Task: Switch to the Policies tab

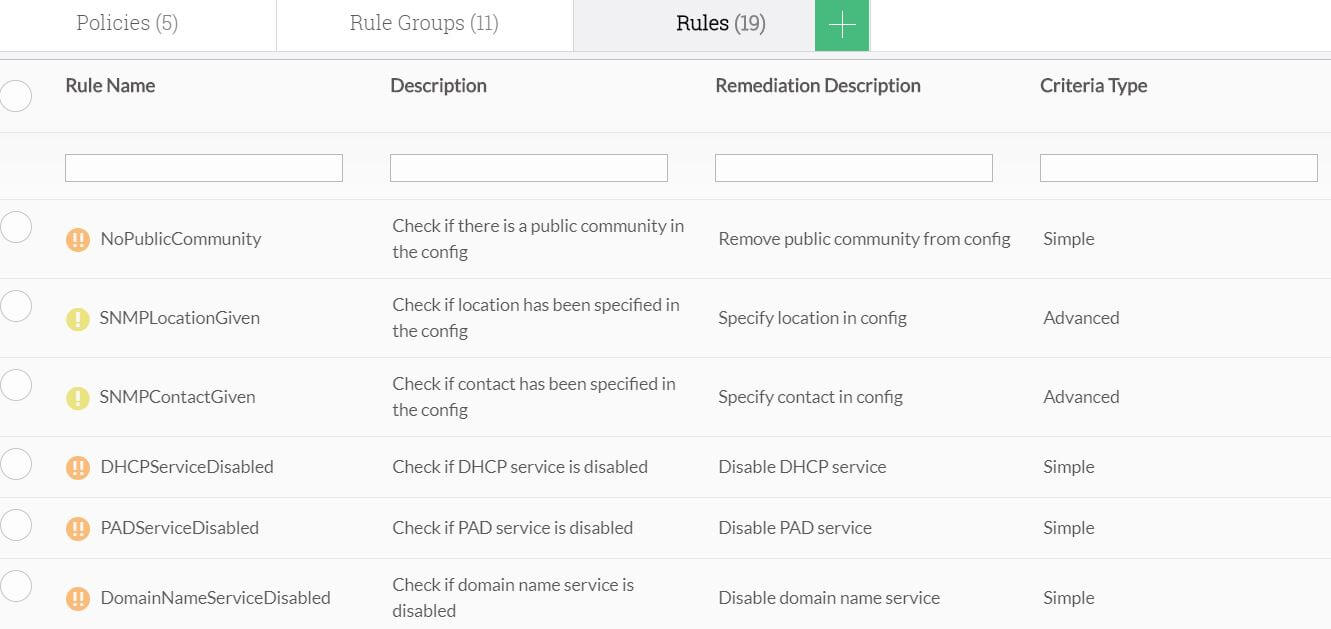Action: (127, 22)
